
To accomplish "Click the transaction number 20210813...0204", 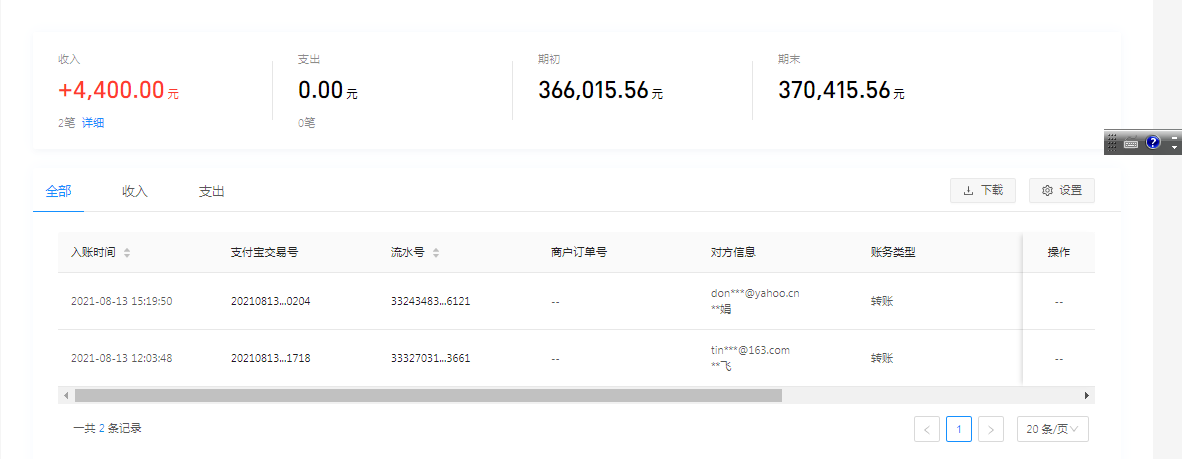I will coord(270,301).
